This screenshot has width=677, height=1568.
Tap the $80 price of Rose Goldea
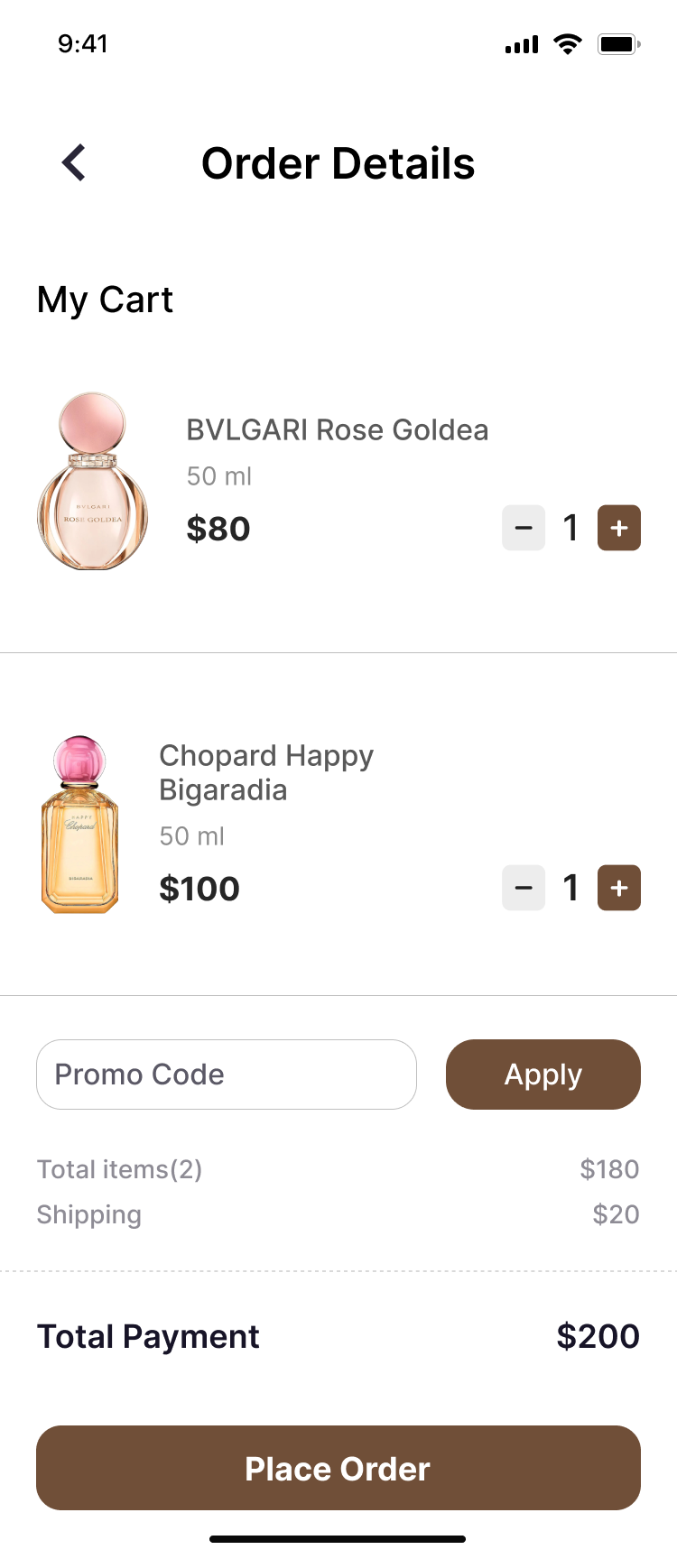218,529
